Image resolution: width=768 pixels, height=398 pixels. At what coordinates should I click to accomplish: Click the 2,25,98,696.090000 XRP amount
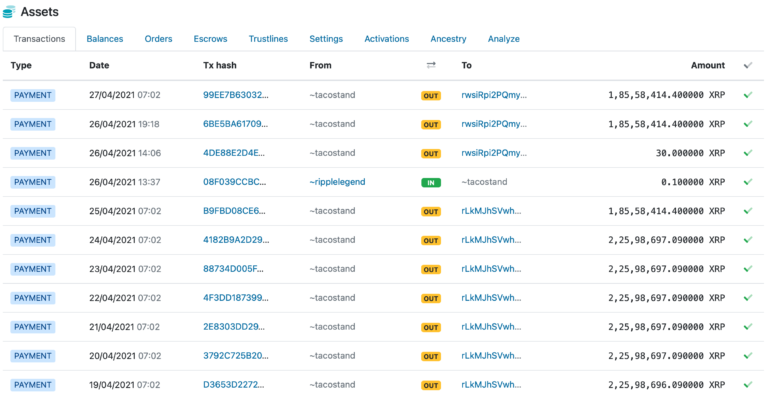click(667, 385)
